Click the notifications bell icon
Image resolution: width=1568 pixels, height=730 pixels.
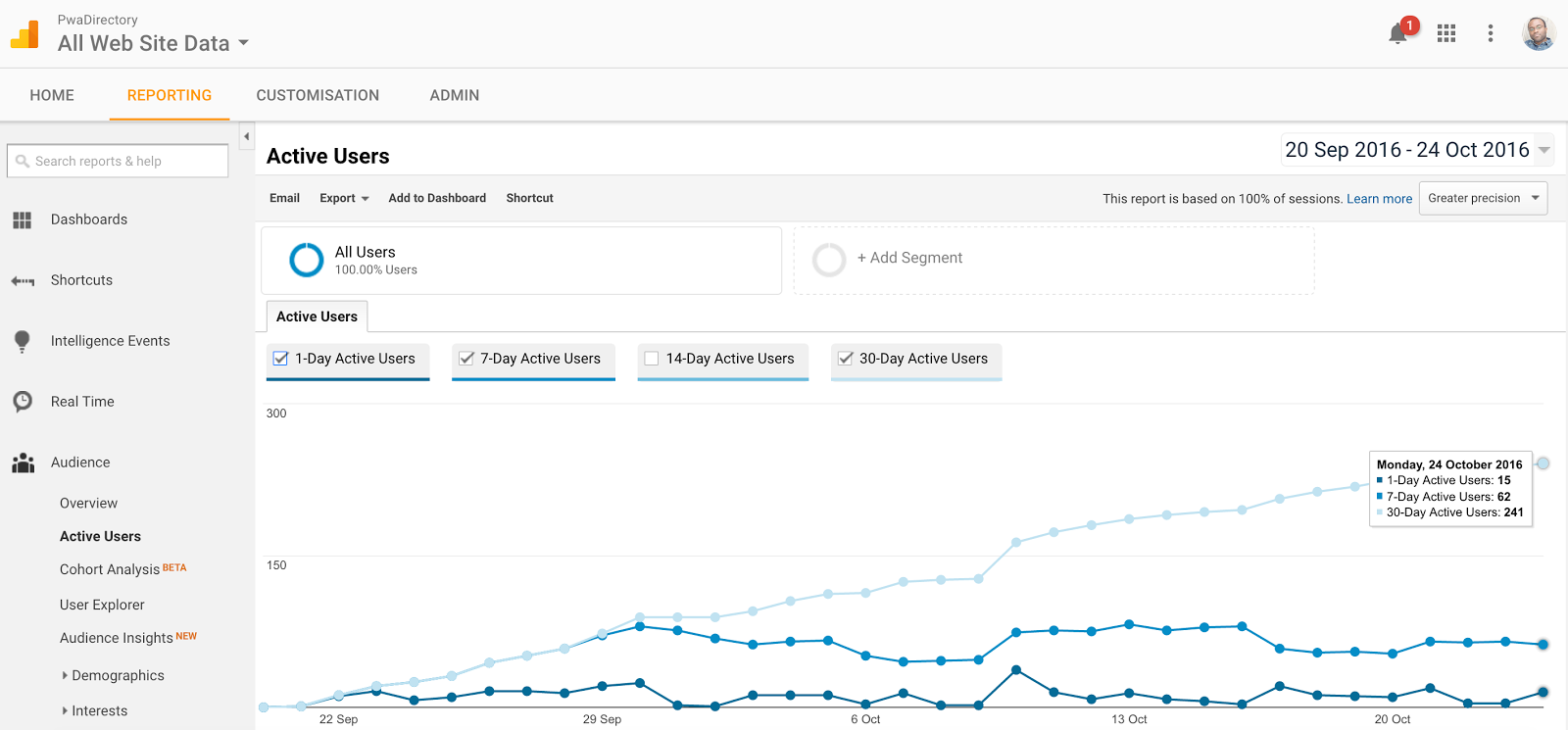click(x=1398, y=34)
